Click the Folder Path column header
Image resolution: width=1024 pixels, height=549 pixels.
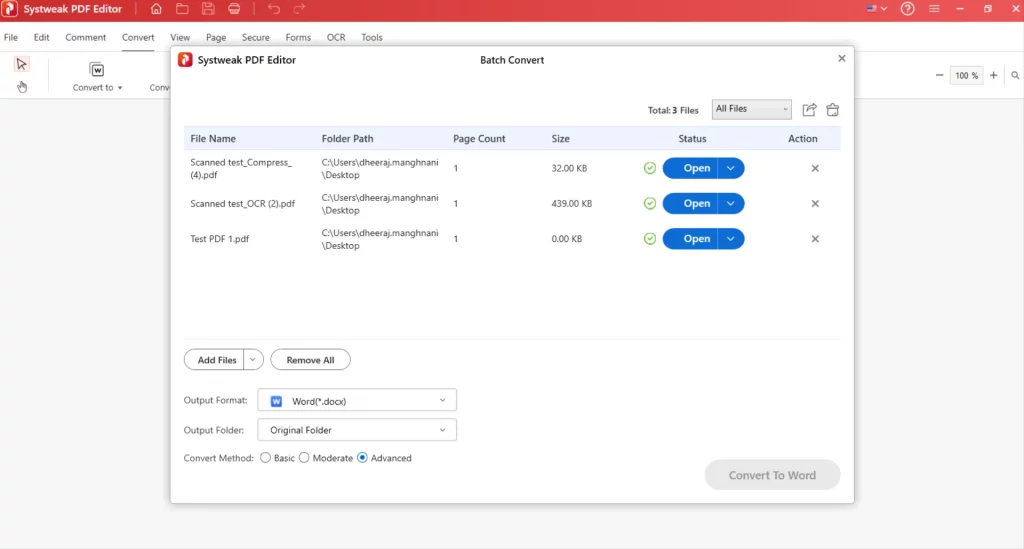click(x=347, y=138)
